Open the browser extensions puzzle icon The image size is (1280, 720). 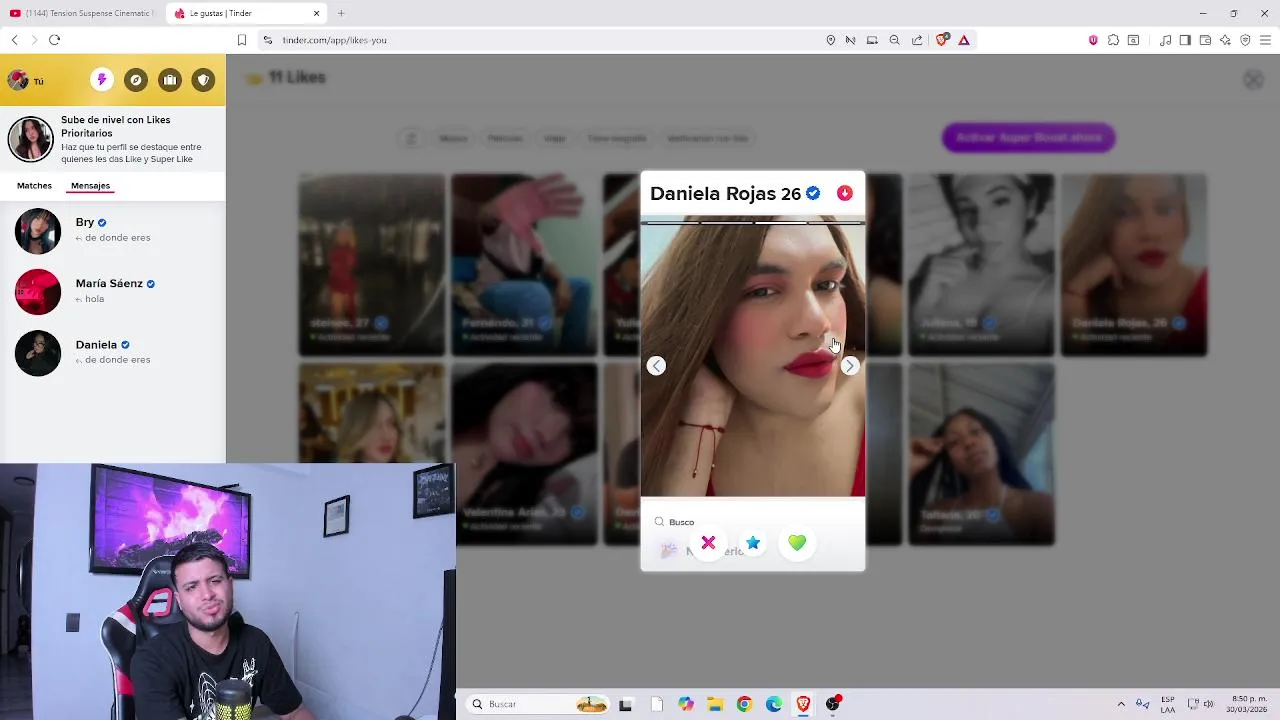(x=1113, y=40)
